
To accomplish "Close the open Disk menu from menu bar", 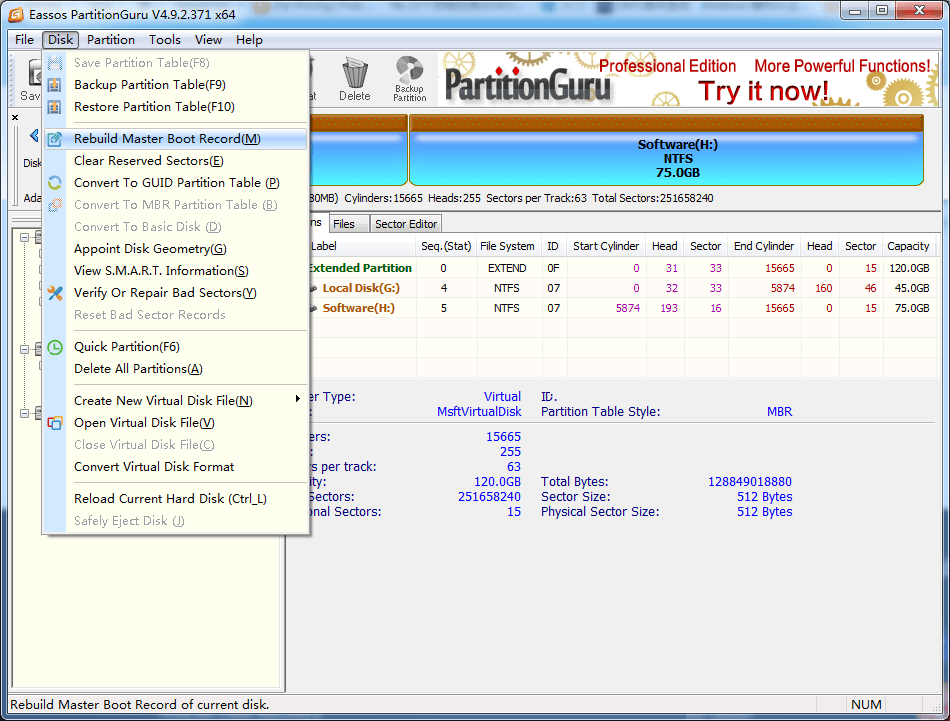I will tap(61, 40).
